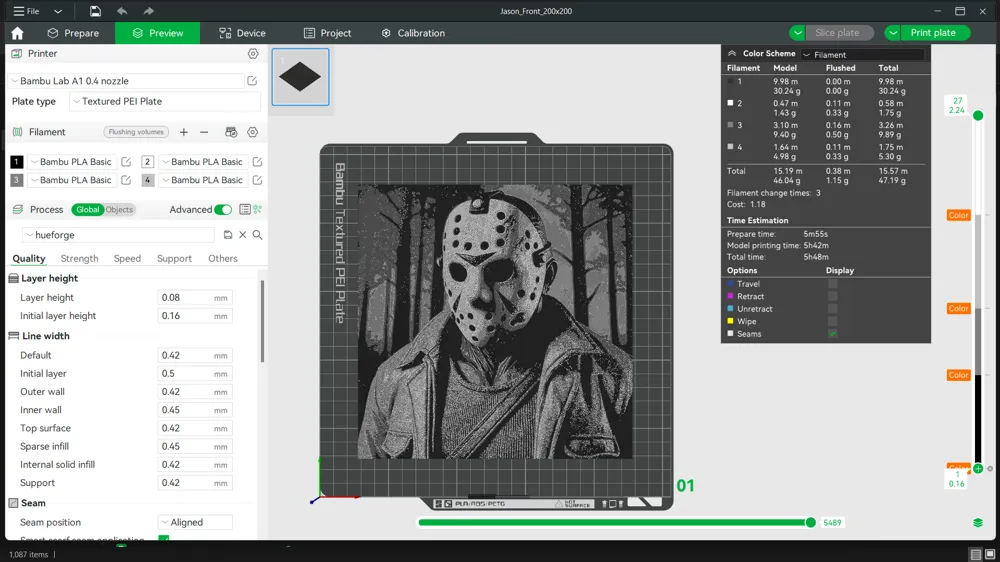Click the plus marker on the layer slider
This screenshot has width=1000, height=562.
pos(978,469)
